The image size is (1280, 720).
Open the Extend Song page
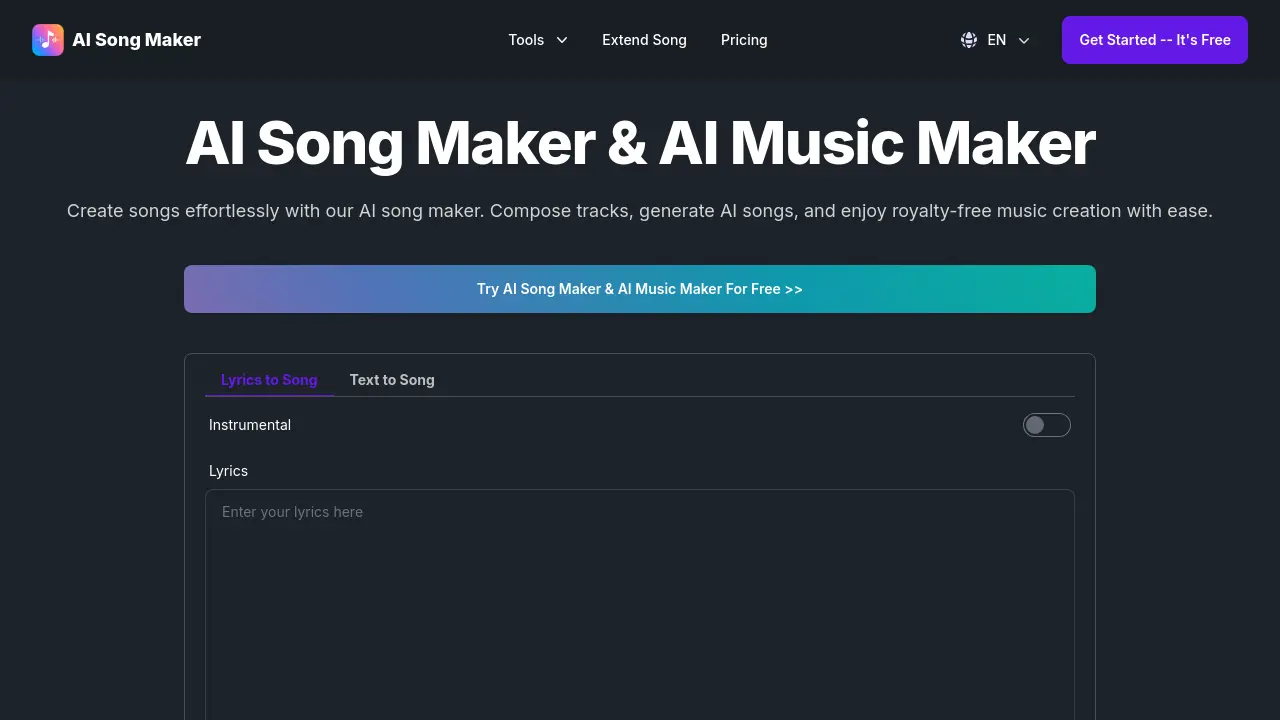click(x=644, y=40)
